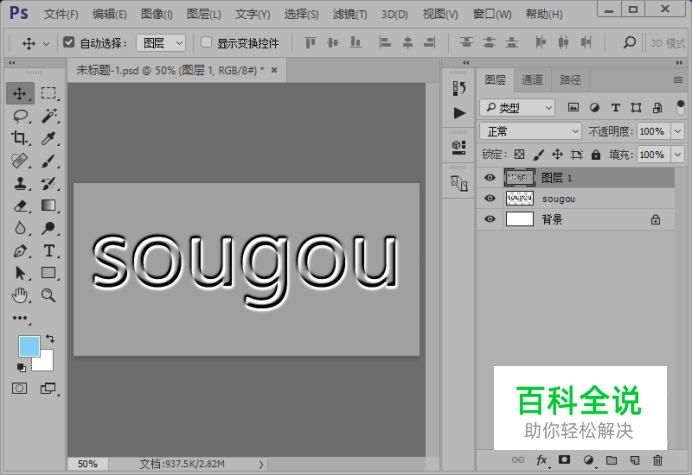Select the Horizontal Type tool
Viewport: 692px width, 475px height.
(x=49, y=251)
